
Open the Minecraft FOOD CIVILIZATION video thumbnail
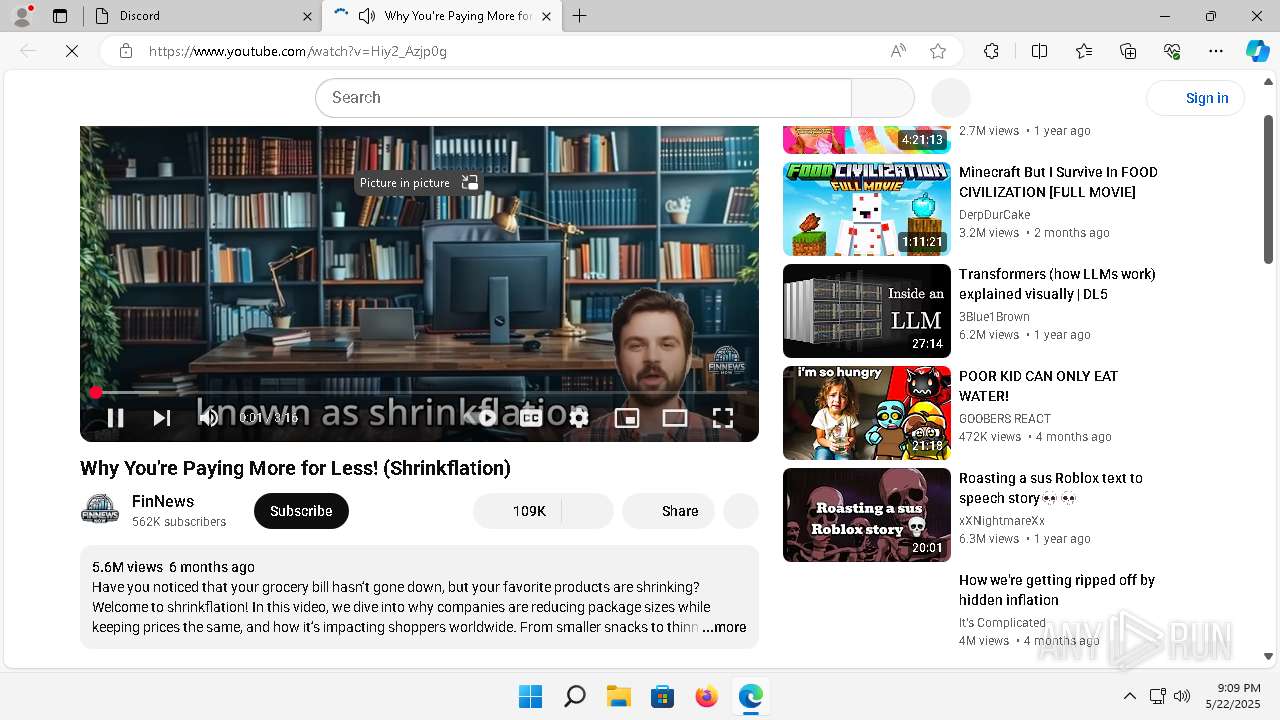click(x=867, y=209)
